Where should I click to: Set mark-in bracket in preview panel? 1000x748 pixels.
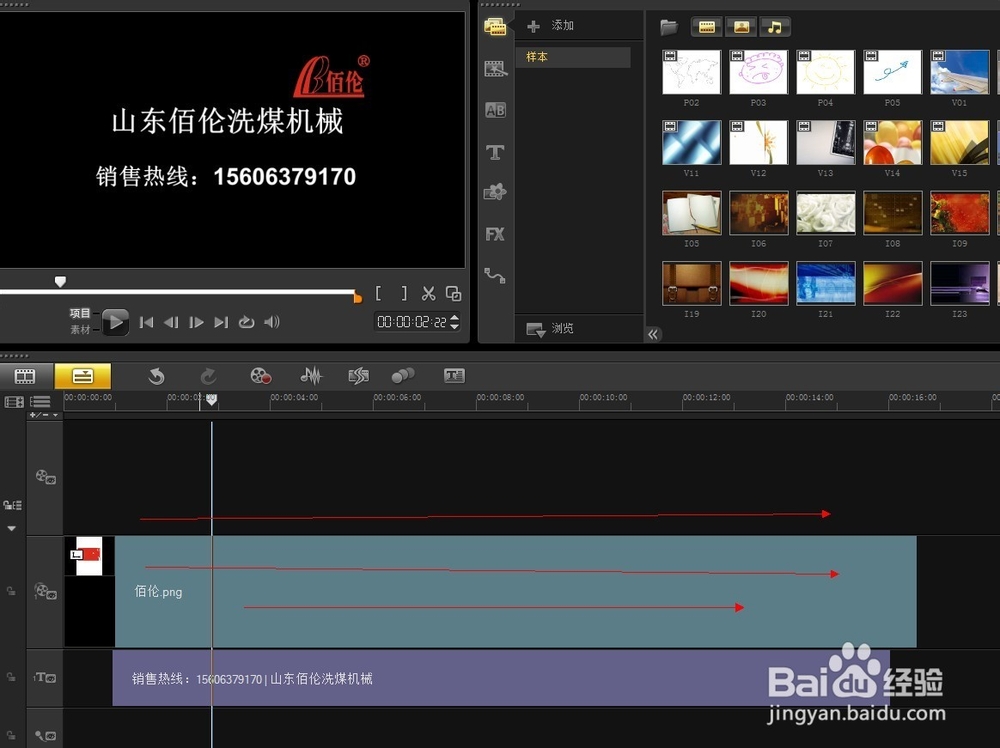click(379, 293)
